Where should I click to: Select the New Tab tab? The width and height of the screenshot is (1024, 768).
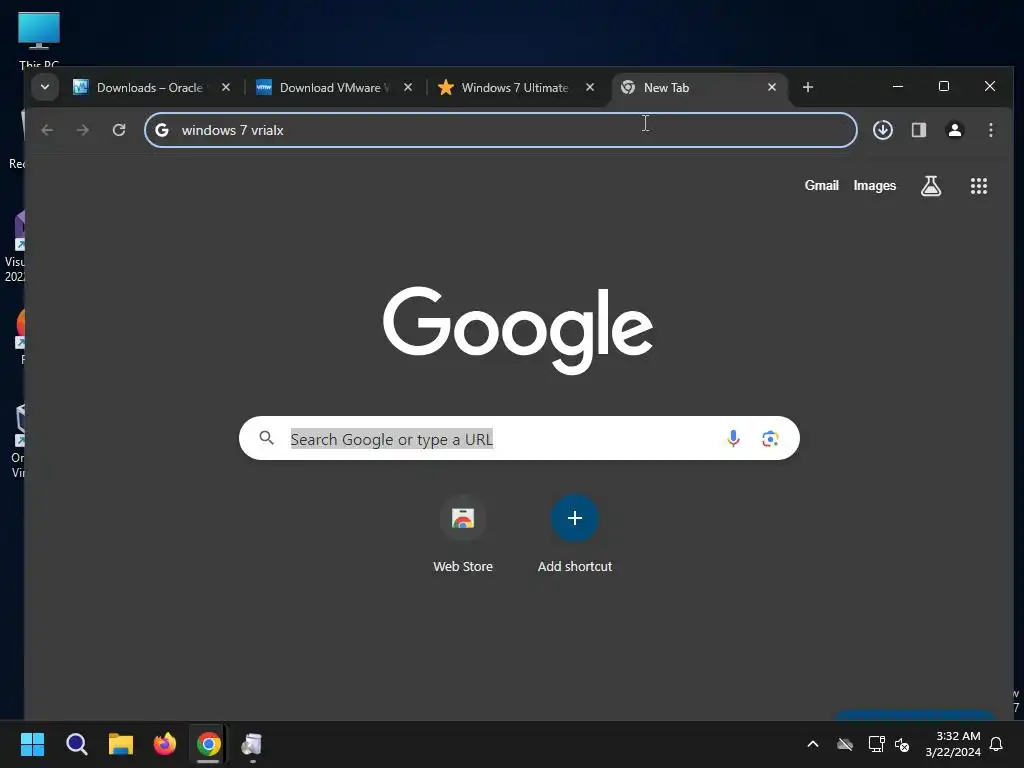[x=699, y=88]
